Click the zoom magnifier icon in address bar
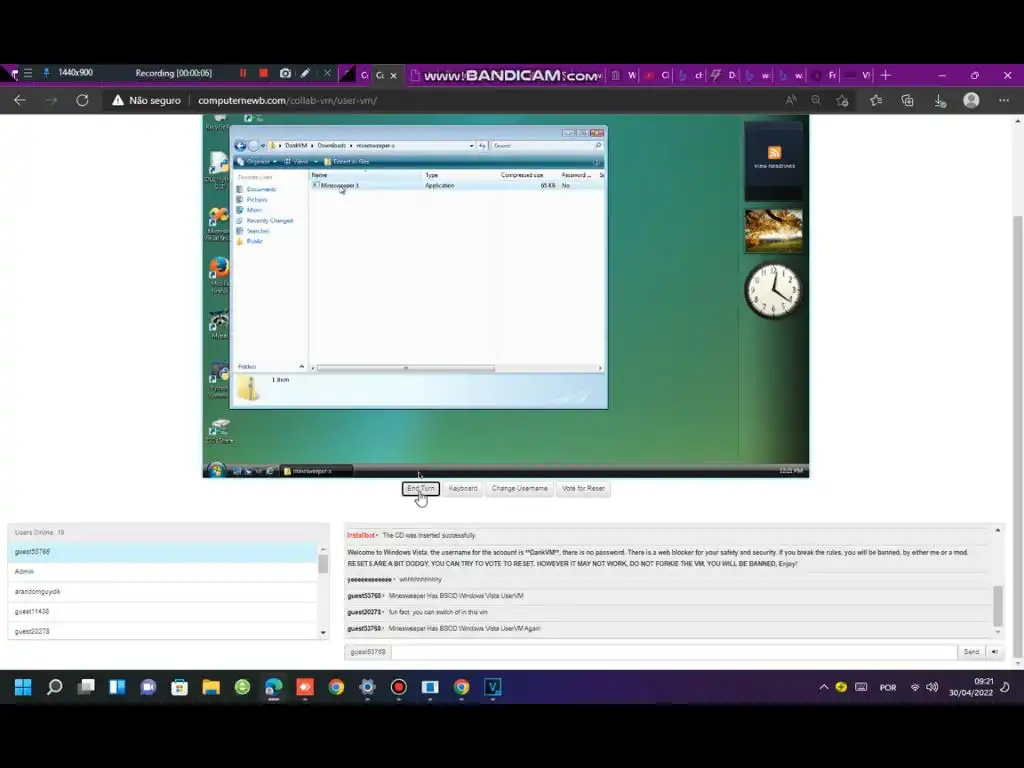Screen dimensions: 1024x768 tap(816, 100)
